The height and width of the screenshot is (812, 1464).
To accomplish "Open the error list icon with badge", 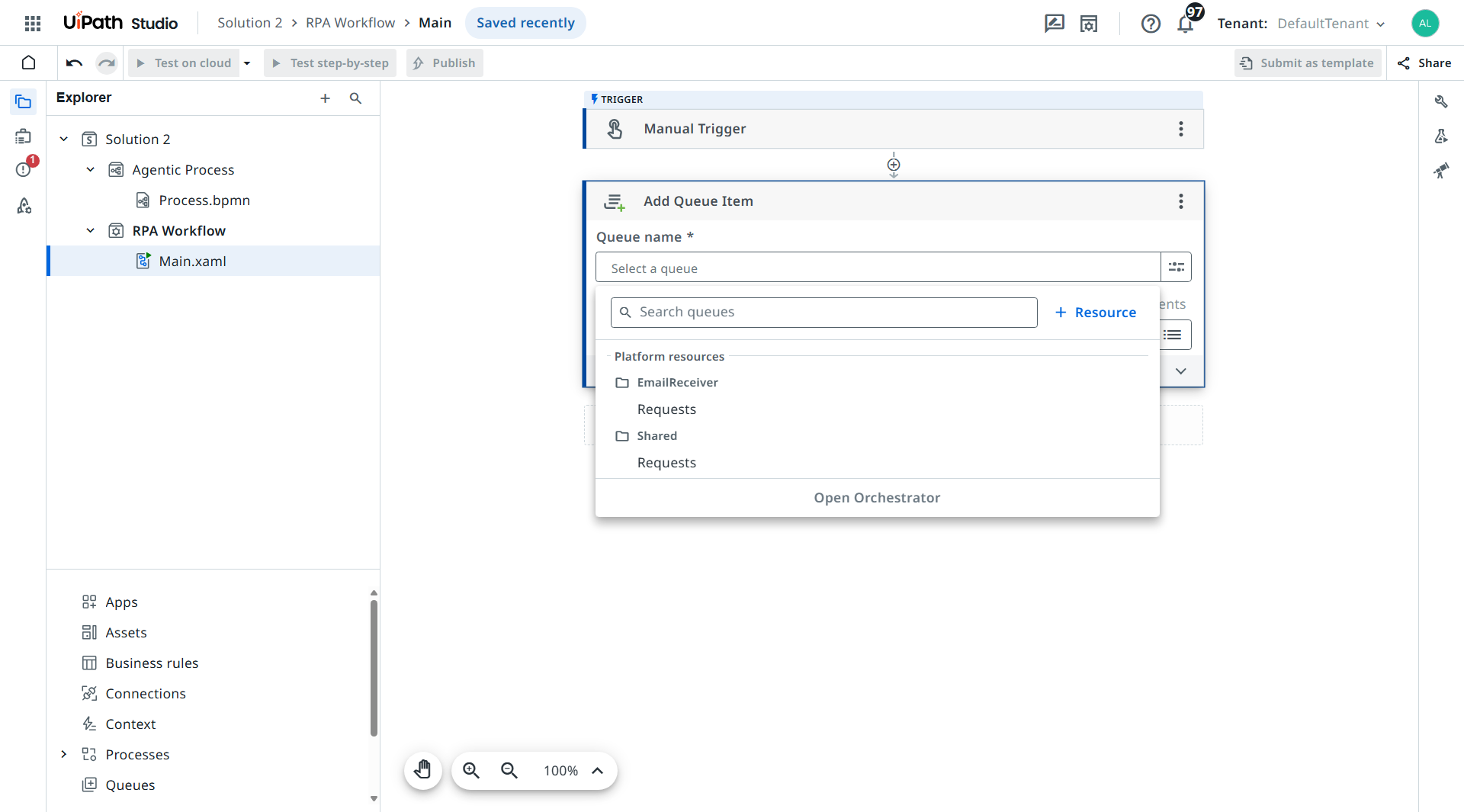I will point(24,168).
